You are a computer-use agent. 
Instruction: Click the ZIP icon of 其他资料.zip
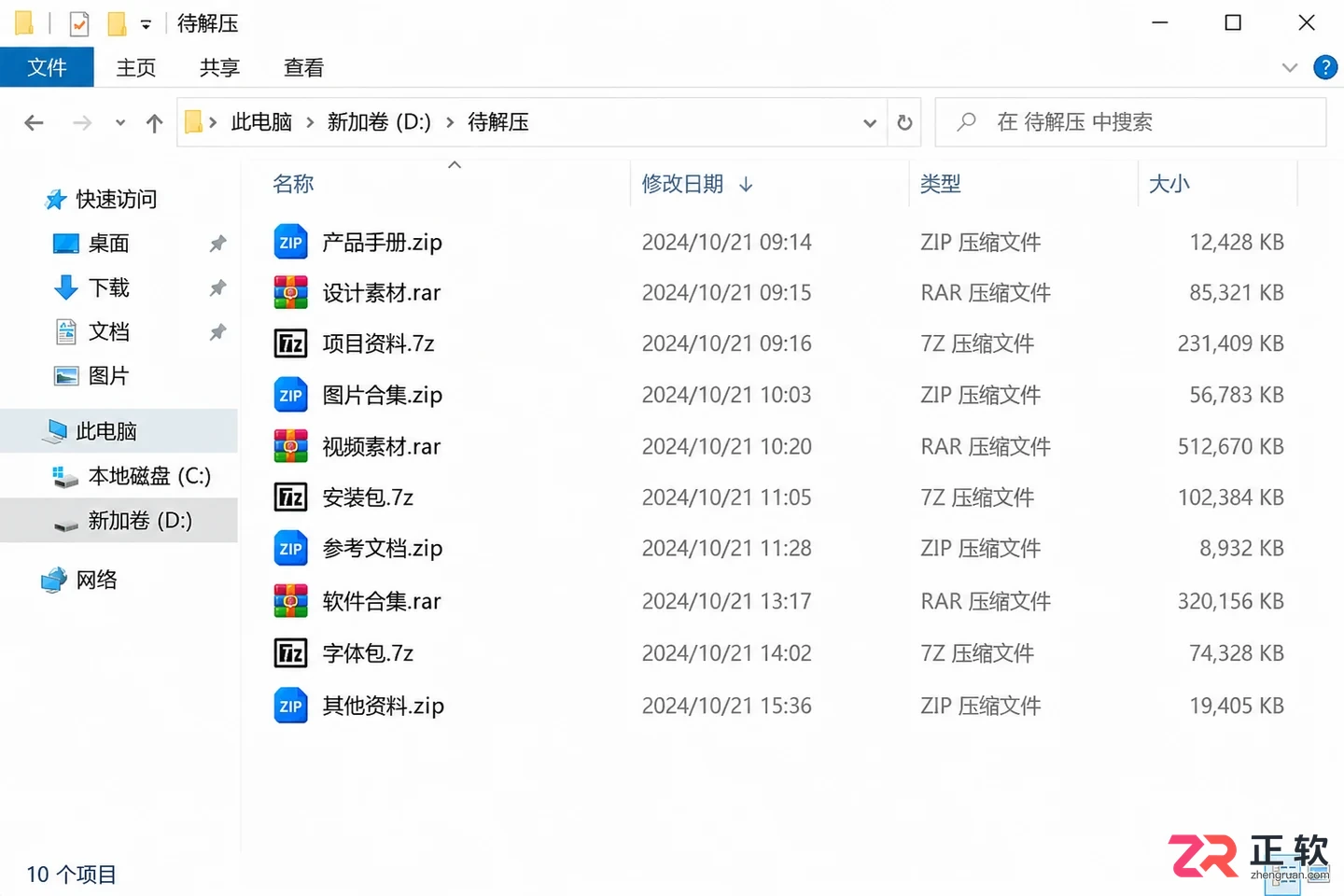pos(290,706)
